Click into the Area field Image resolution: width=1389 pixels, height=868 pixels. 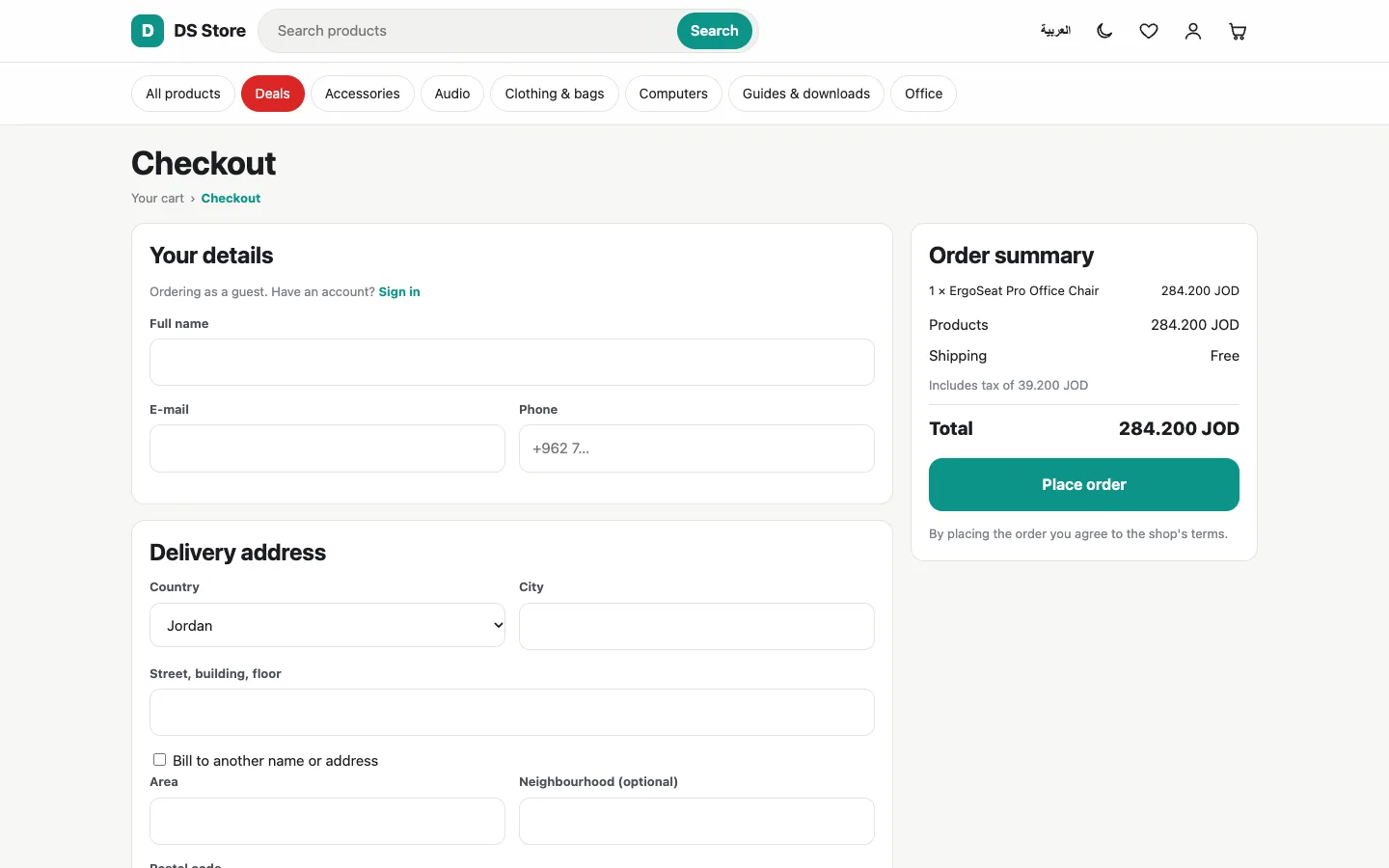(x=327, y=821)
